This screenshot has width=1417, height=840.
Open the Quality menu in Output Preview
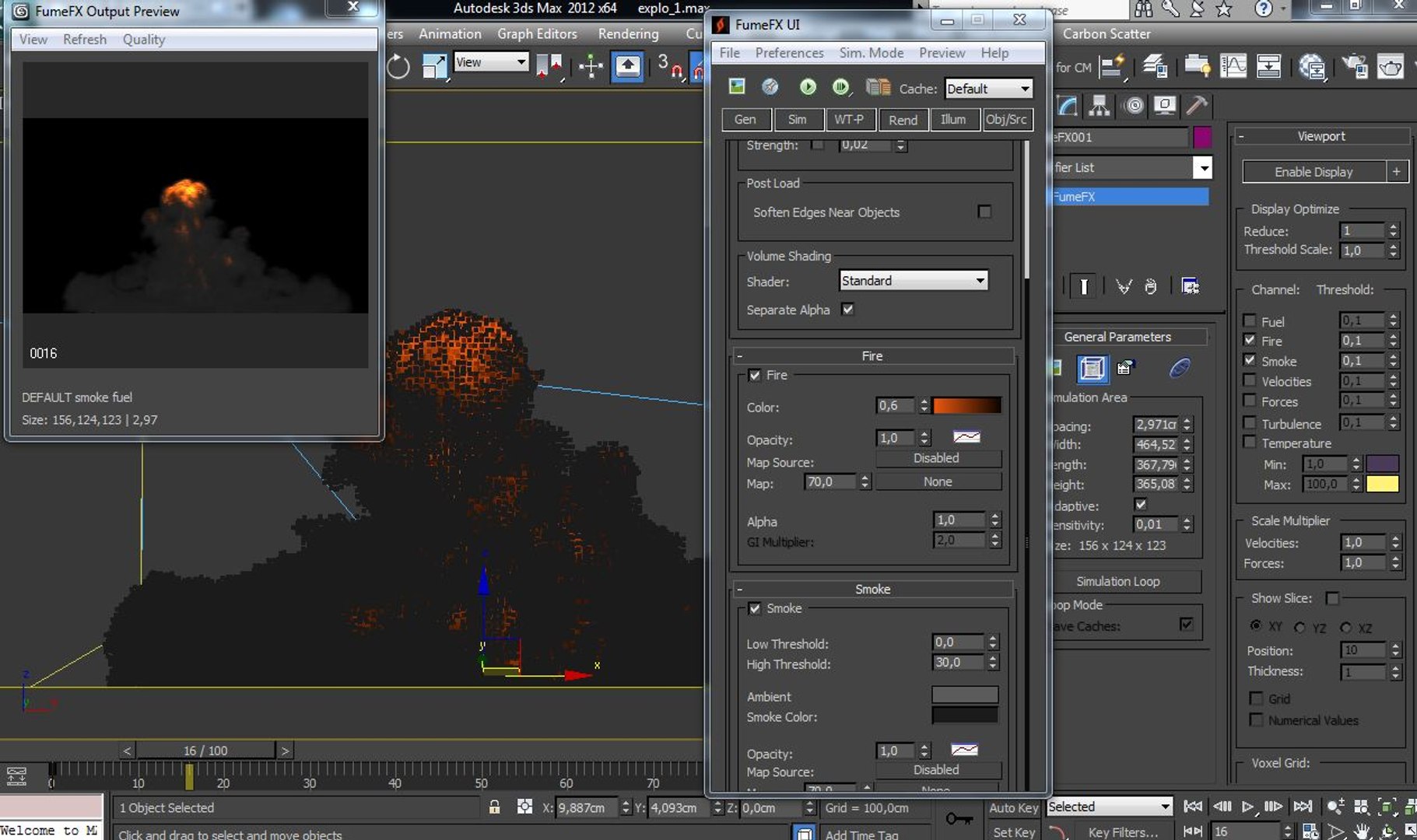[x=144, y=40]
